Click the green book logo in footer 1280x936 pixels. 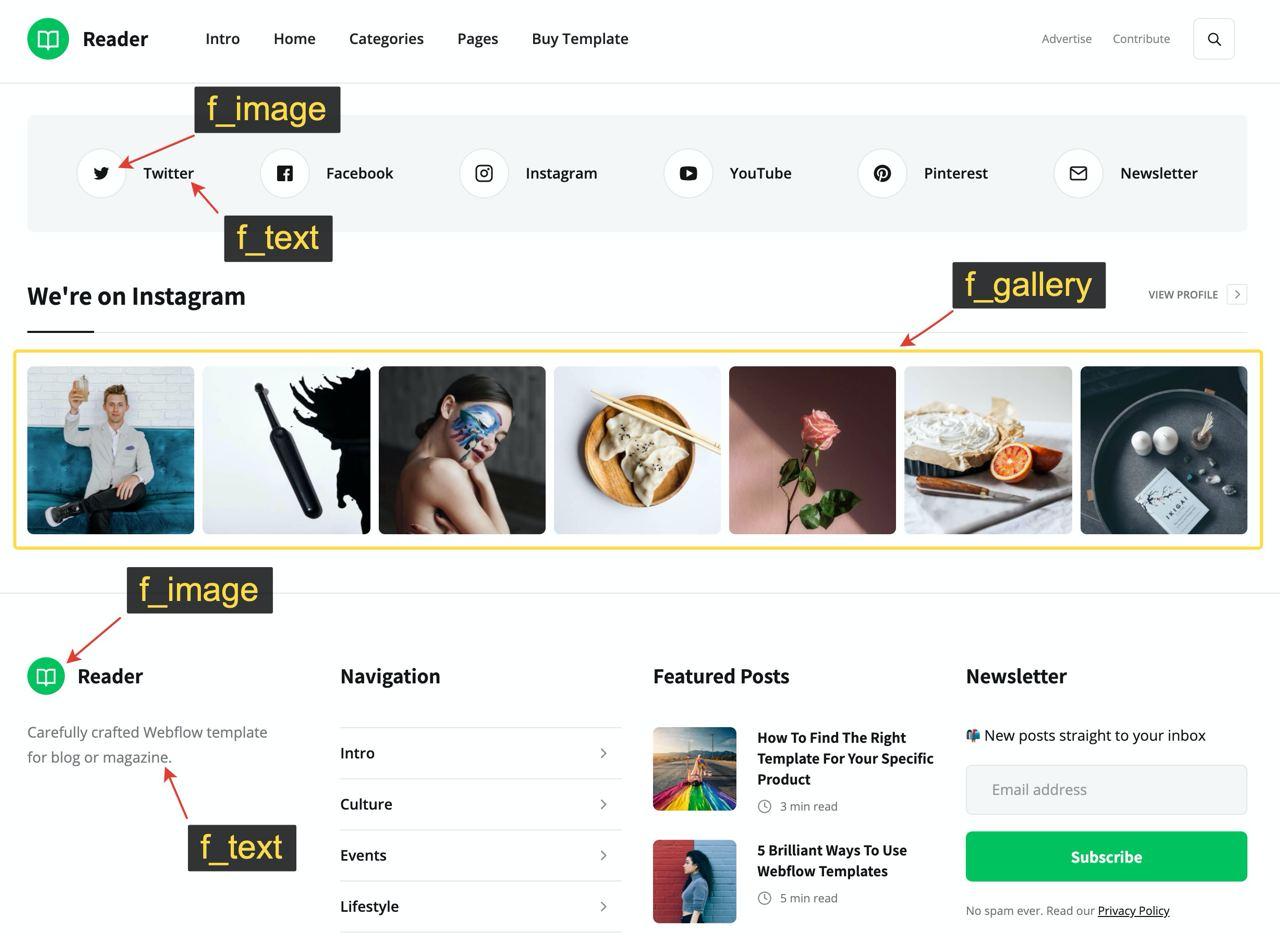click(46, 676)
